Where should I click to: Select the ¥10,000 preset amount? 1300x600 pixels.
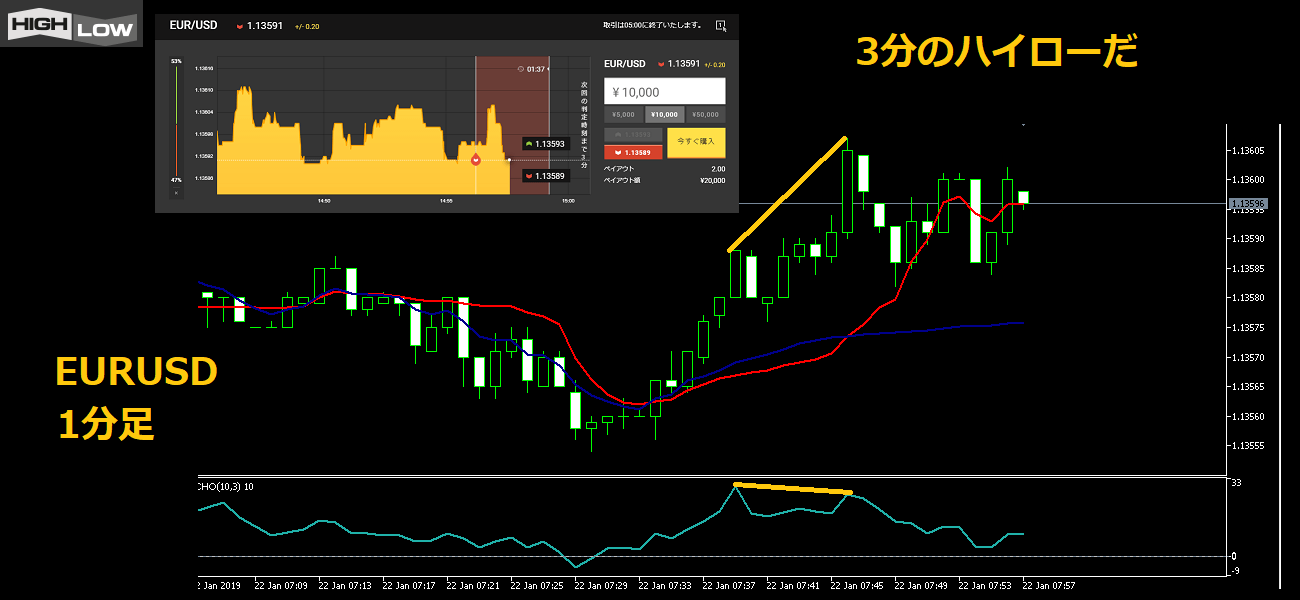point(664,114)
